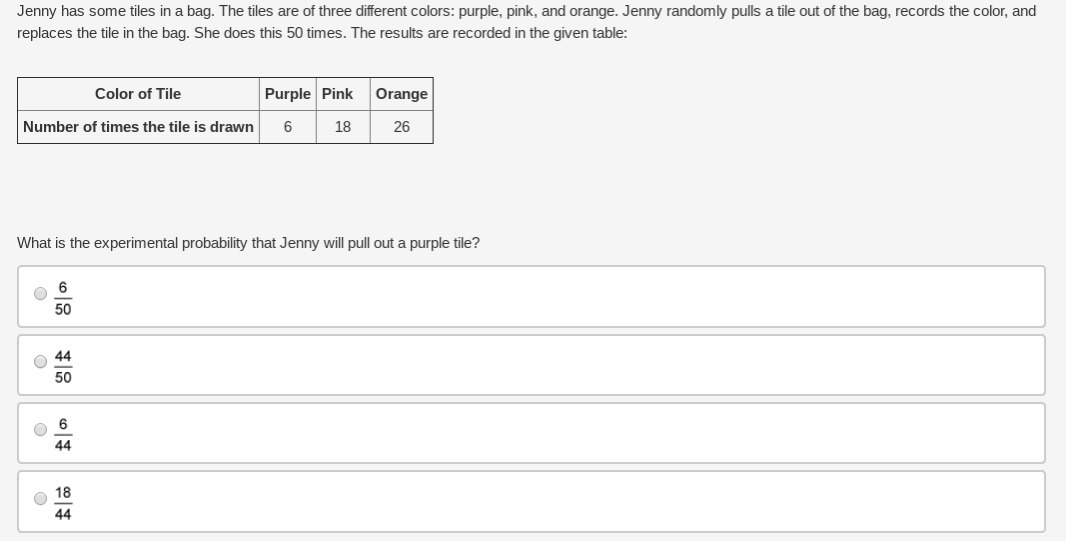Screen dimensions: 1066x541
Task: Click the table cell showing 18
Action: [x=343, y=127]
